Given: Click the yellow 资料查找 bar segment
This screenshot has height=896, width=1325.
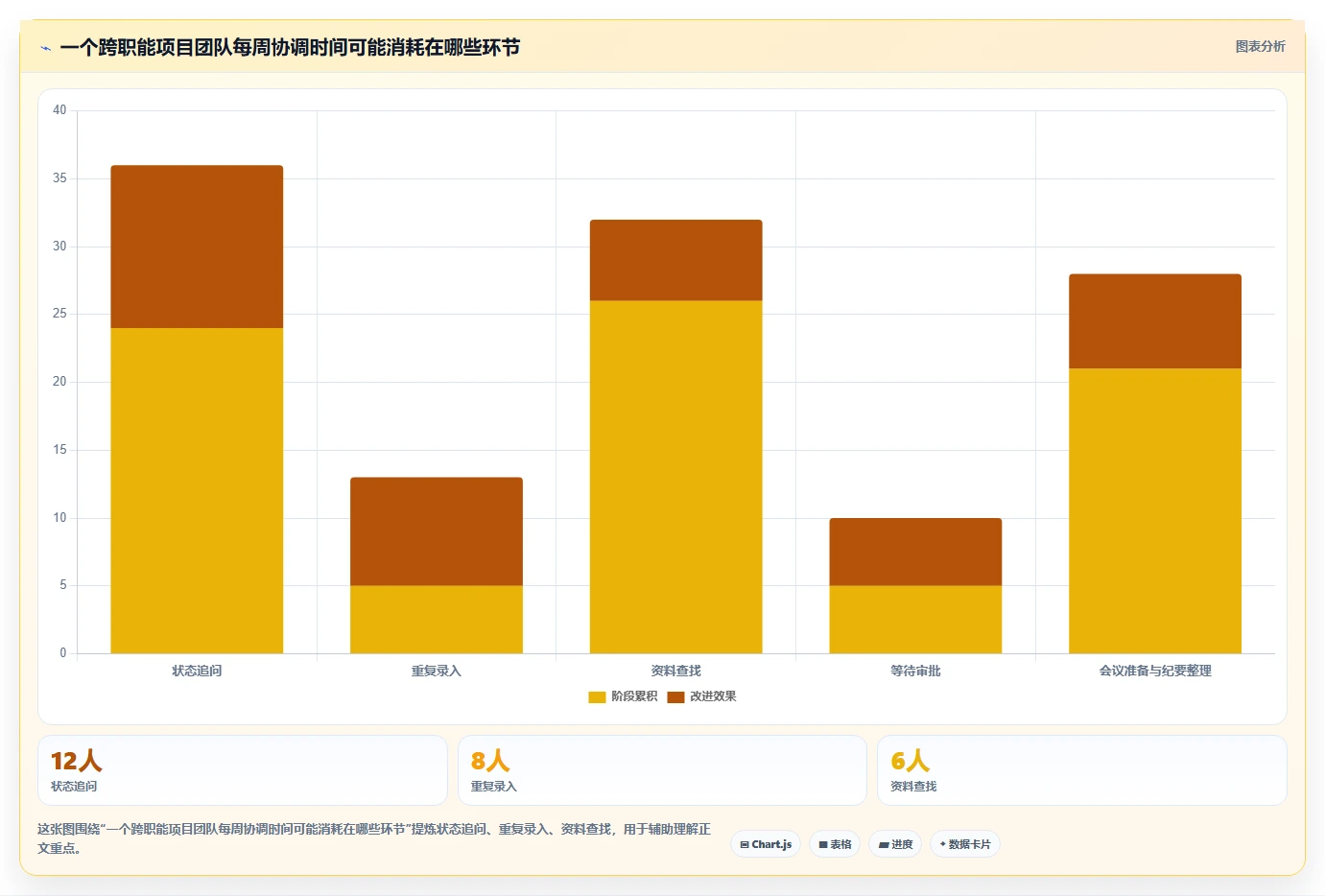Looking at the screenshot, I should click(676, 477).
